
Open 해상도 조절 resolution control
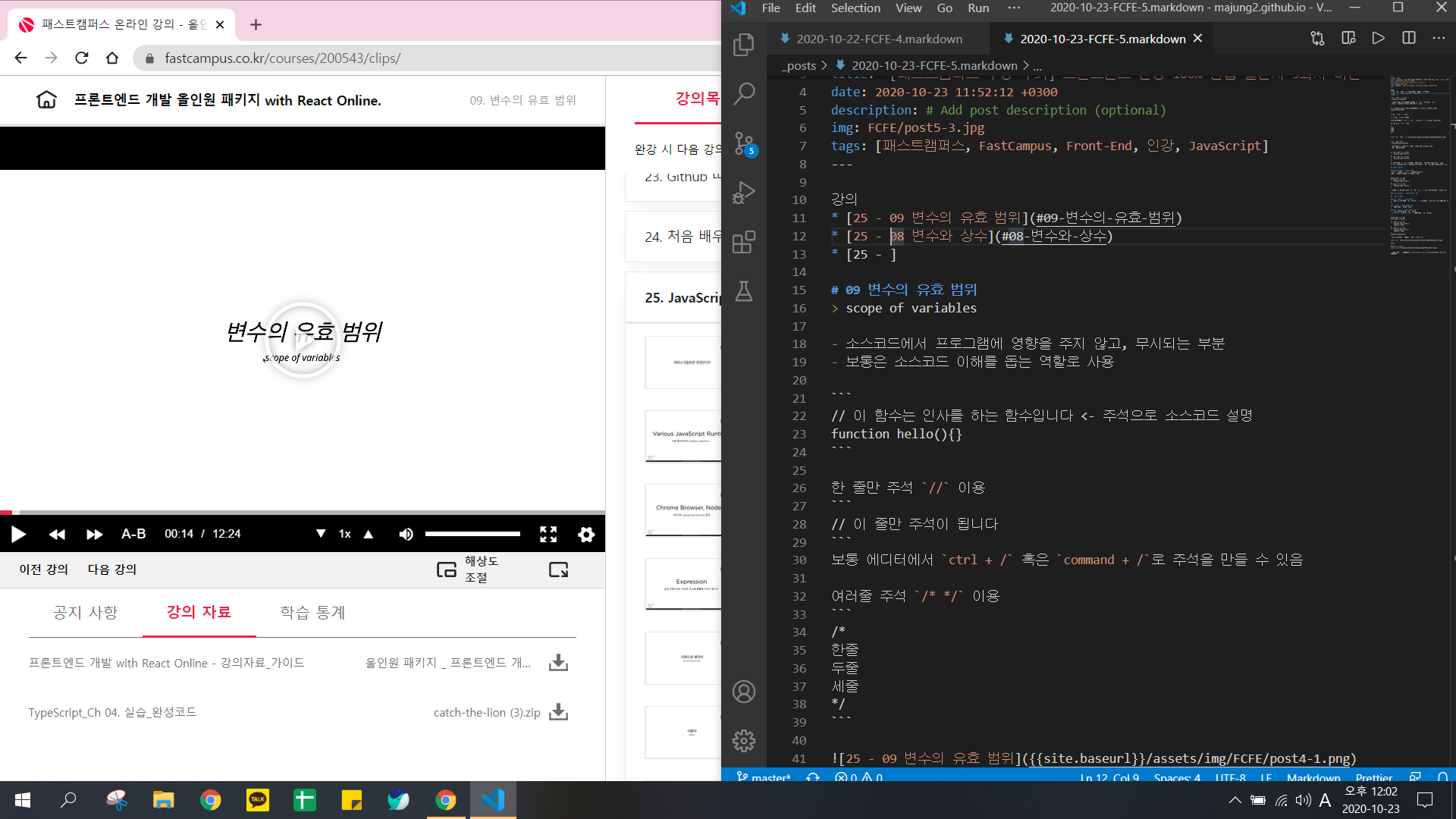pyautogui.click(x=469, y=570)
